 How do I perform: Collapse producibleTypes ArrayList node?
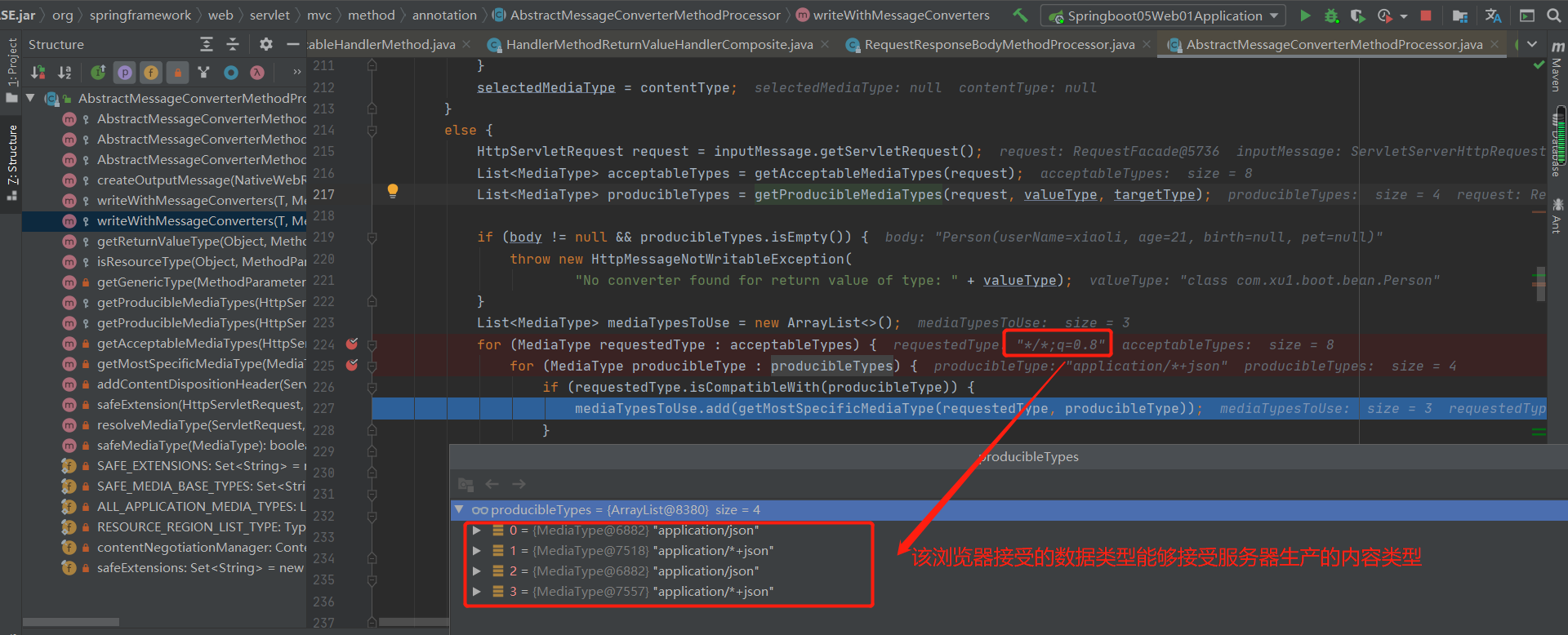460,509
